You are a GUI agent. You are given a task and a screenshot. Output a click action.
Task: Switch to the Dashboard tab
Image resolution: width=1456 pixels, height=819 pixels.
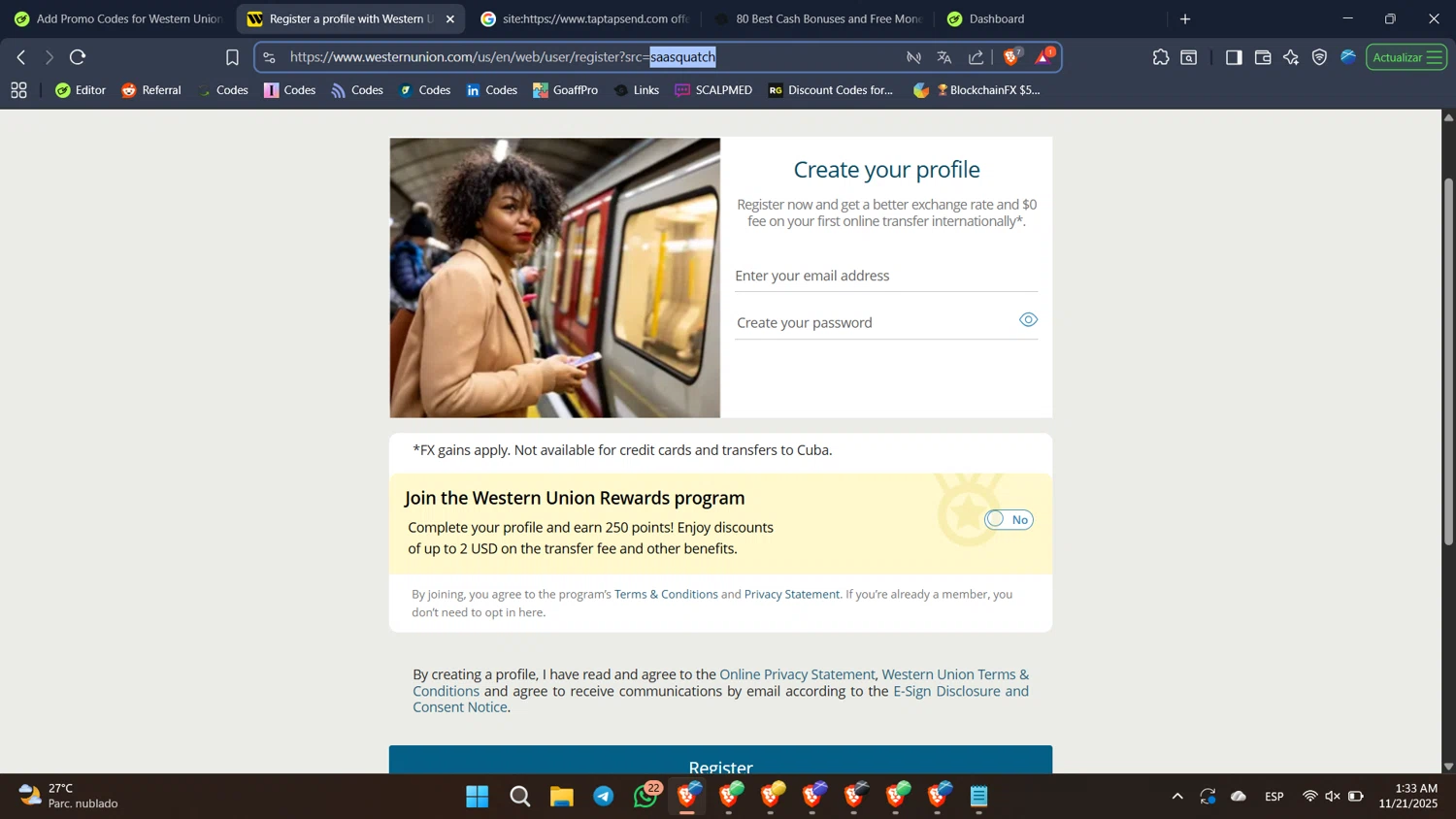pos(1050,18)
